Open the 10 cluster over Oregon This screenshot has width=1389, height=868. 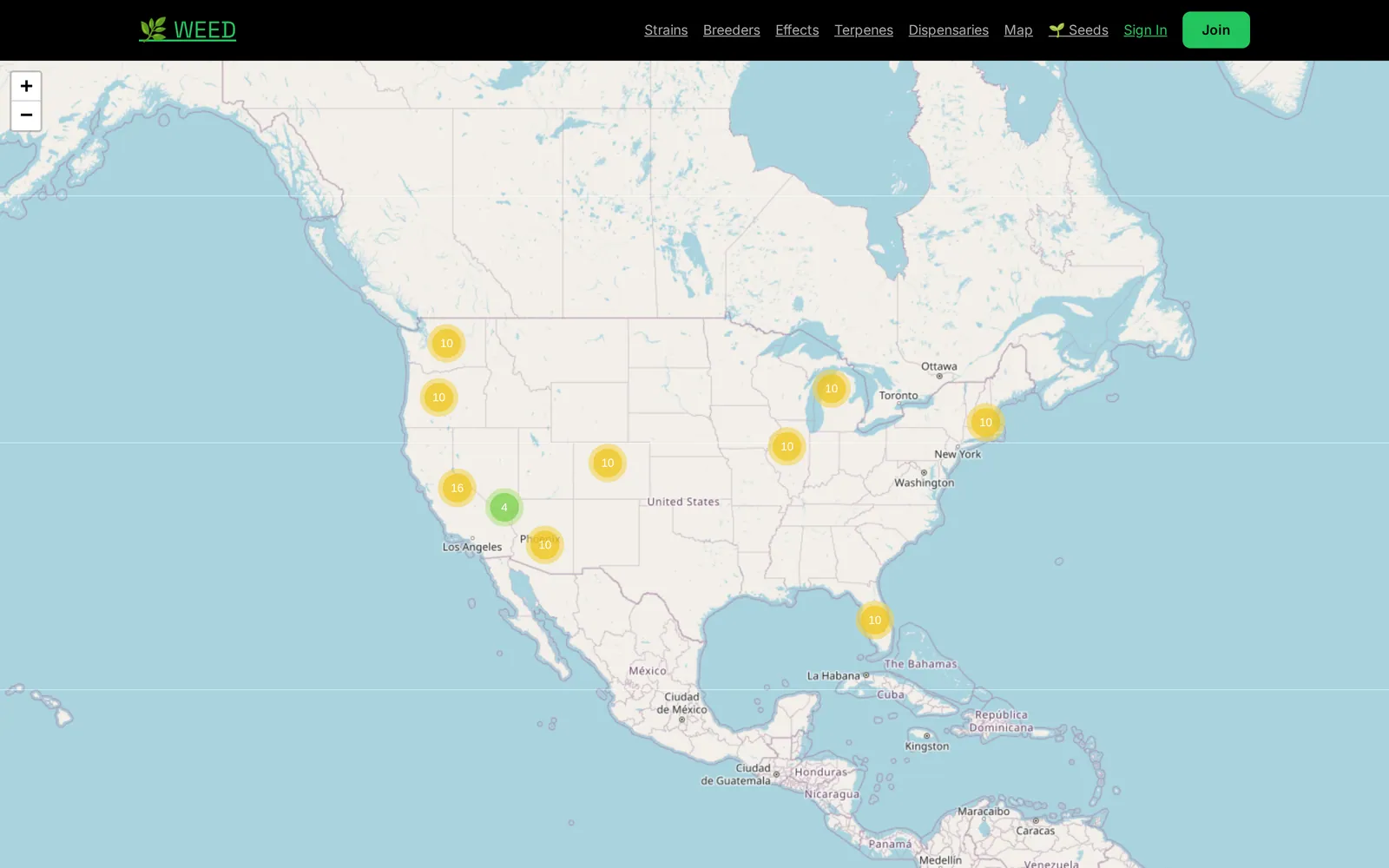pyautogui.click(x=438, y=397)
